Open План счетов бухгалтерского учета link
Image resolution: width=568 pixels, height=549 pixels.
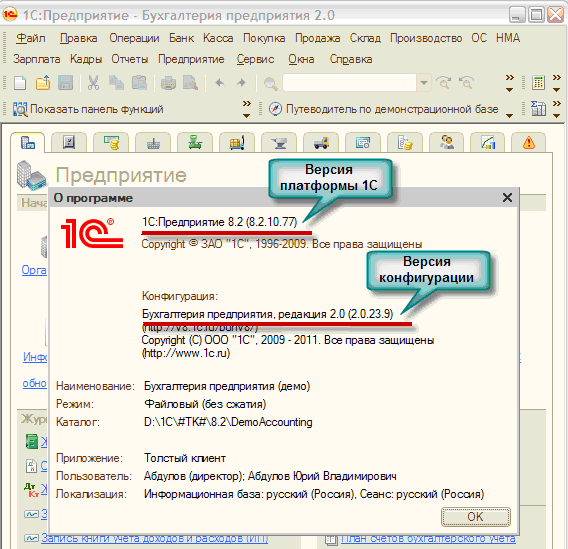[x=428, y=538]
